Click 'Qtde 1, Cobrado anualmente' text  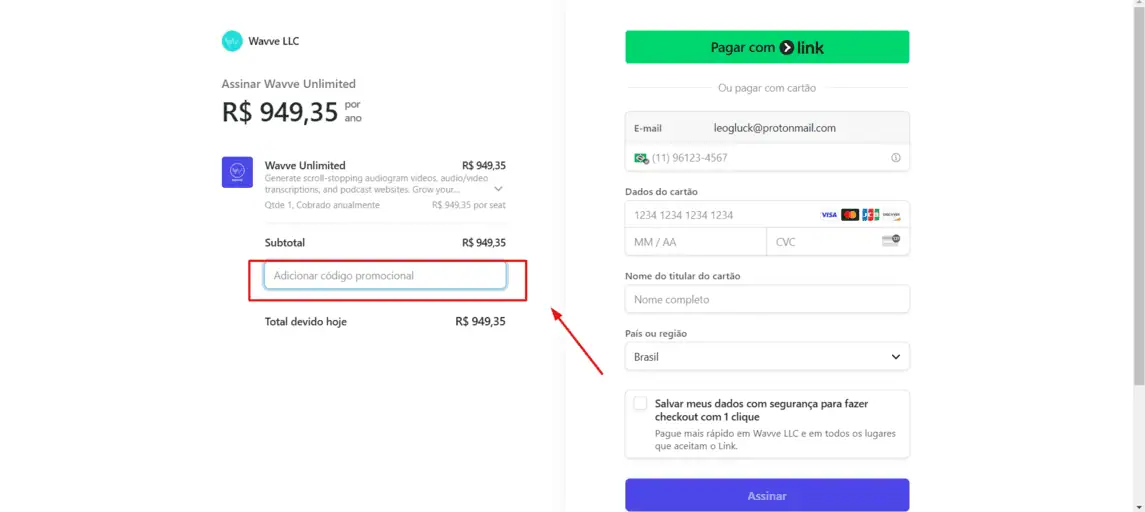click(x=322, y=205)
